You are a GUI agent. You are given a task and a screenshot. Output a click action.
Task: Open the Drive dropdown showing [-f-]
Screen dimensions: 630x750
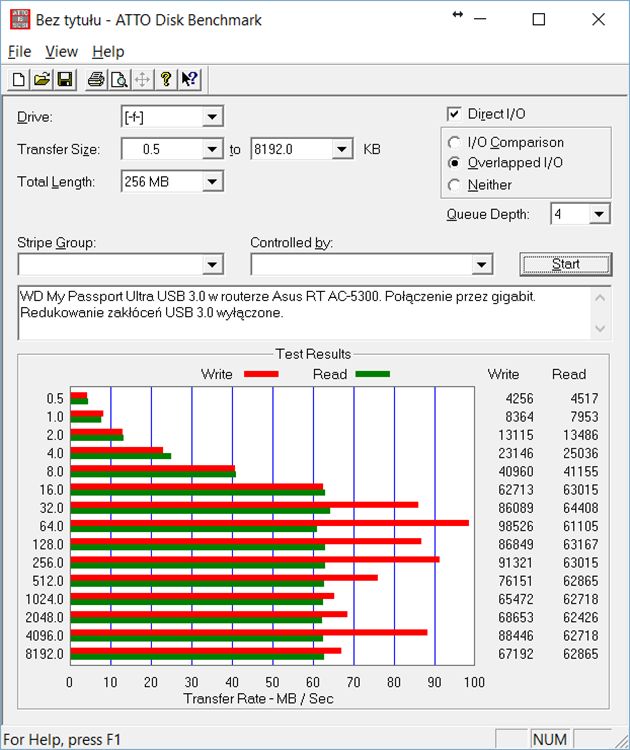pyautogui.click(x=212, y=117)
